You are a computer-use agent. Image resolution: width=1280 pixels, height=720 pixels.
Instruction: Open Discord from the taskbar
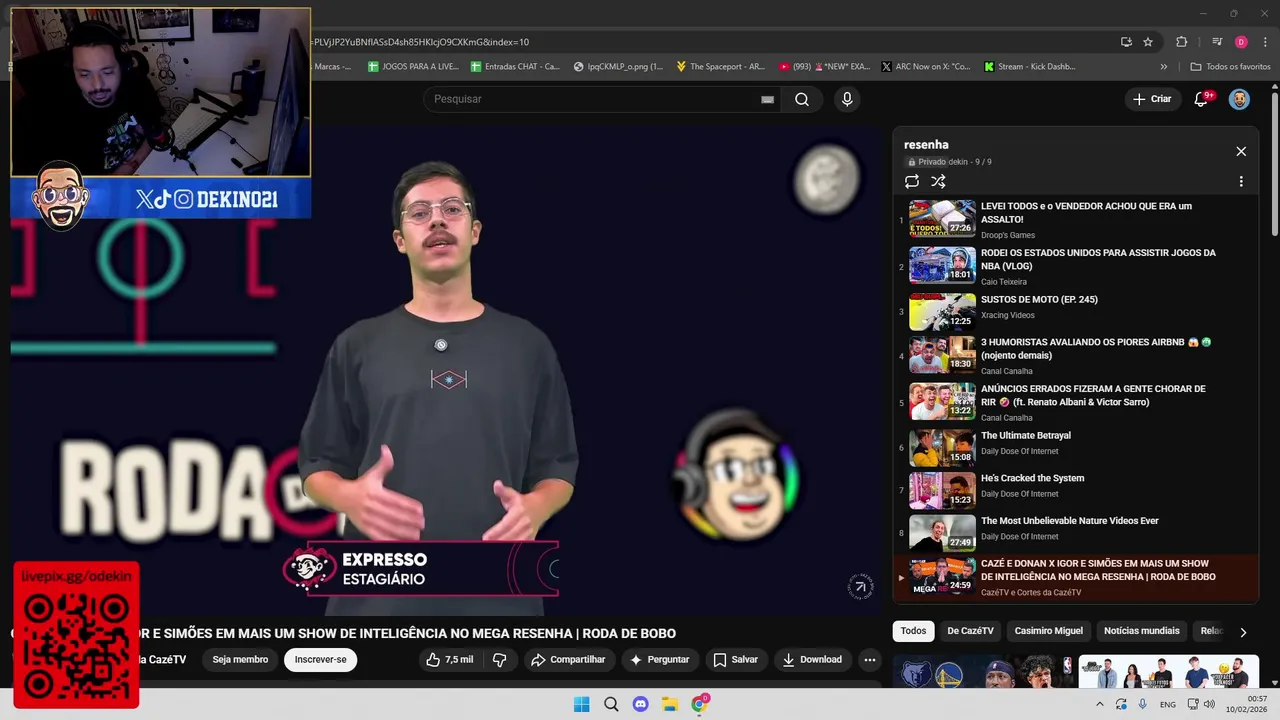coord(641,704)
